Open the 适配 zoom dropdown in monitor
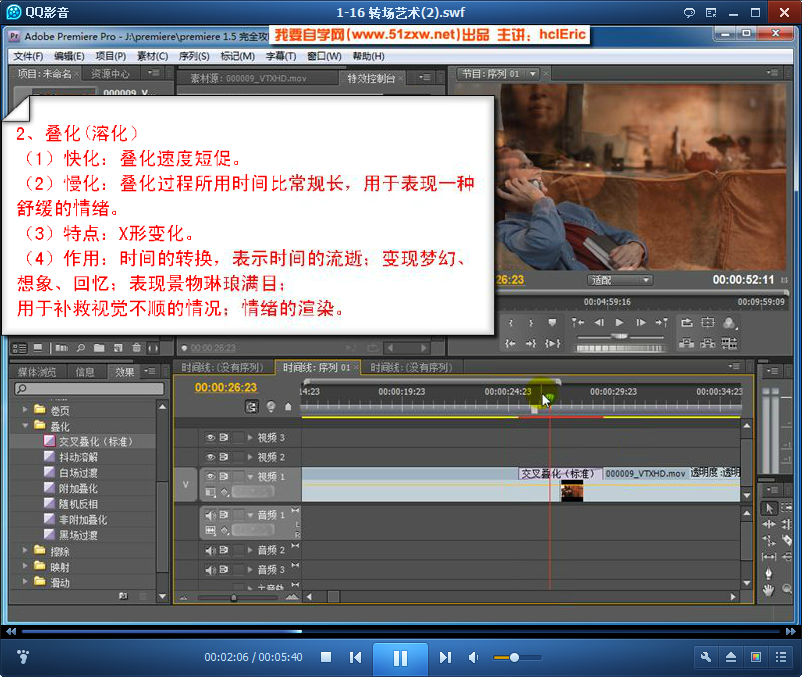The width and height of the screenshot is (802, 677). pyautogui.click(x=619, y=280)
